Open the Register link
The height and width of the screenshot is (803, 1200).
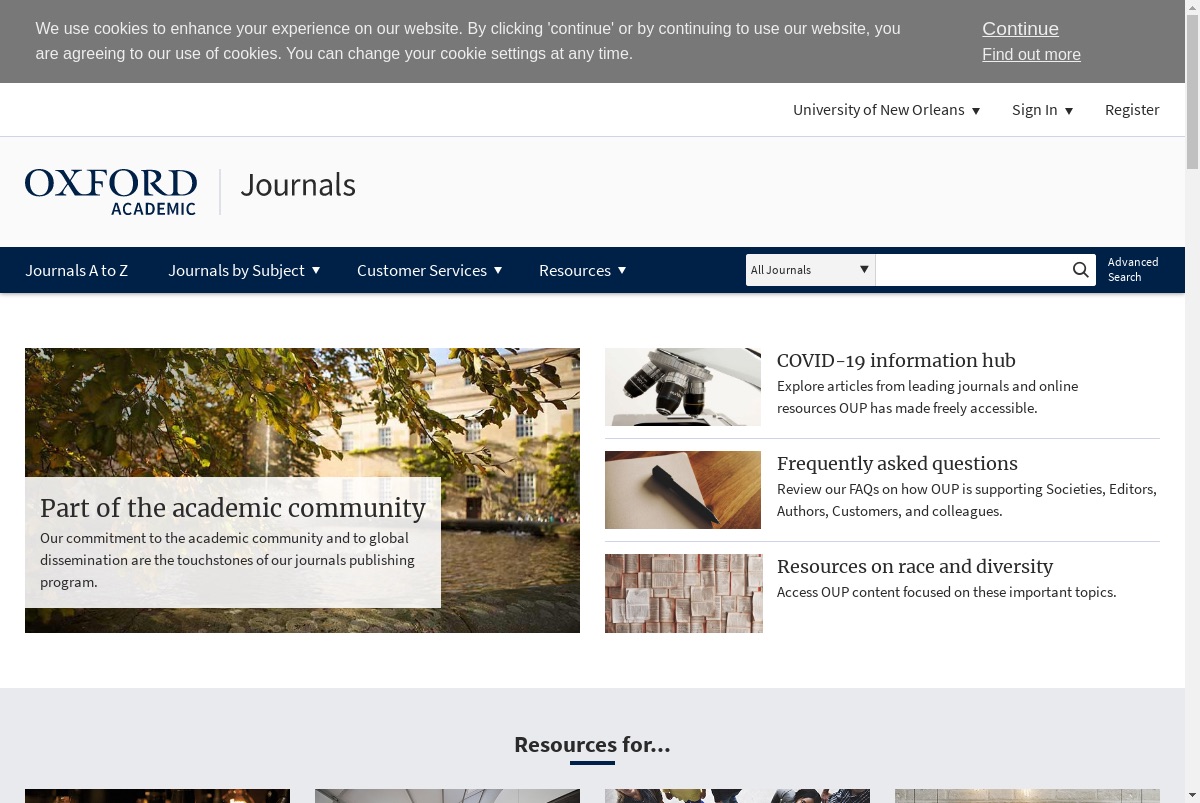pos(1132,110)
